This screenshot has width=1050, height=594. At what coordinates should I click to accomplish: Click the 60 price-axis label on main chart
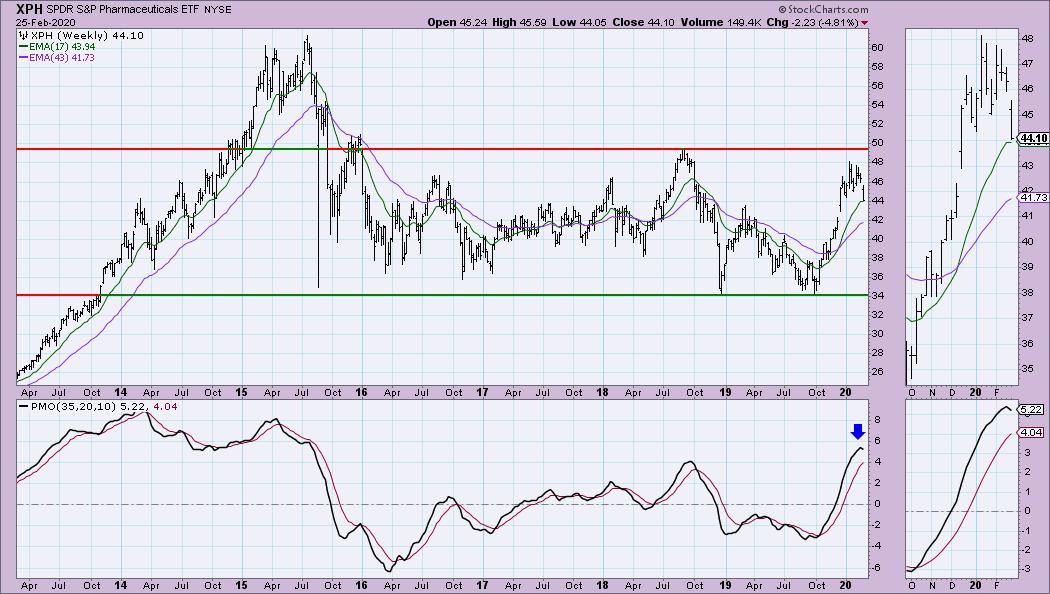[x=877, y=48]
